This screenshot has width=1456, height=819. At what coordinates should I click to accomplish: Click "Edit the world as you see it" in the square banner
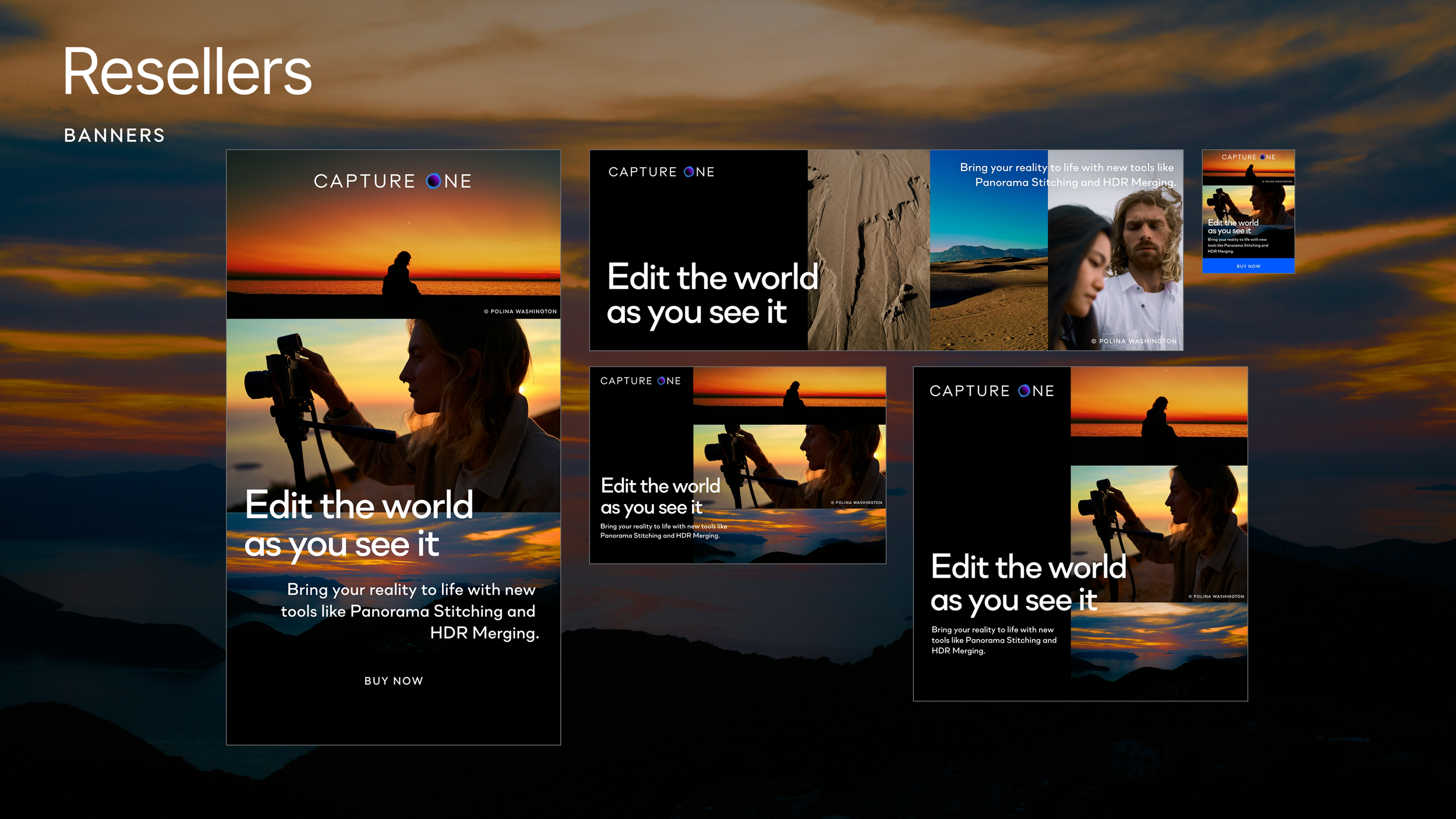1029,584
